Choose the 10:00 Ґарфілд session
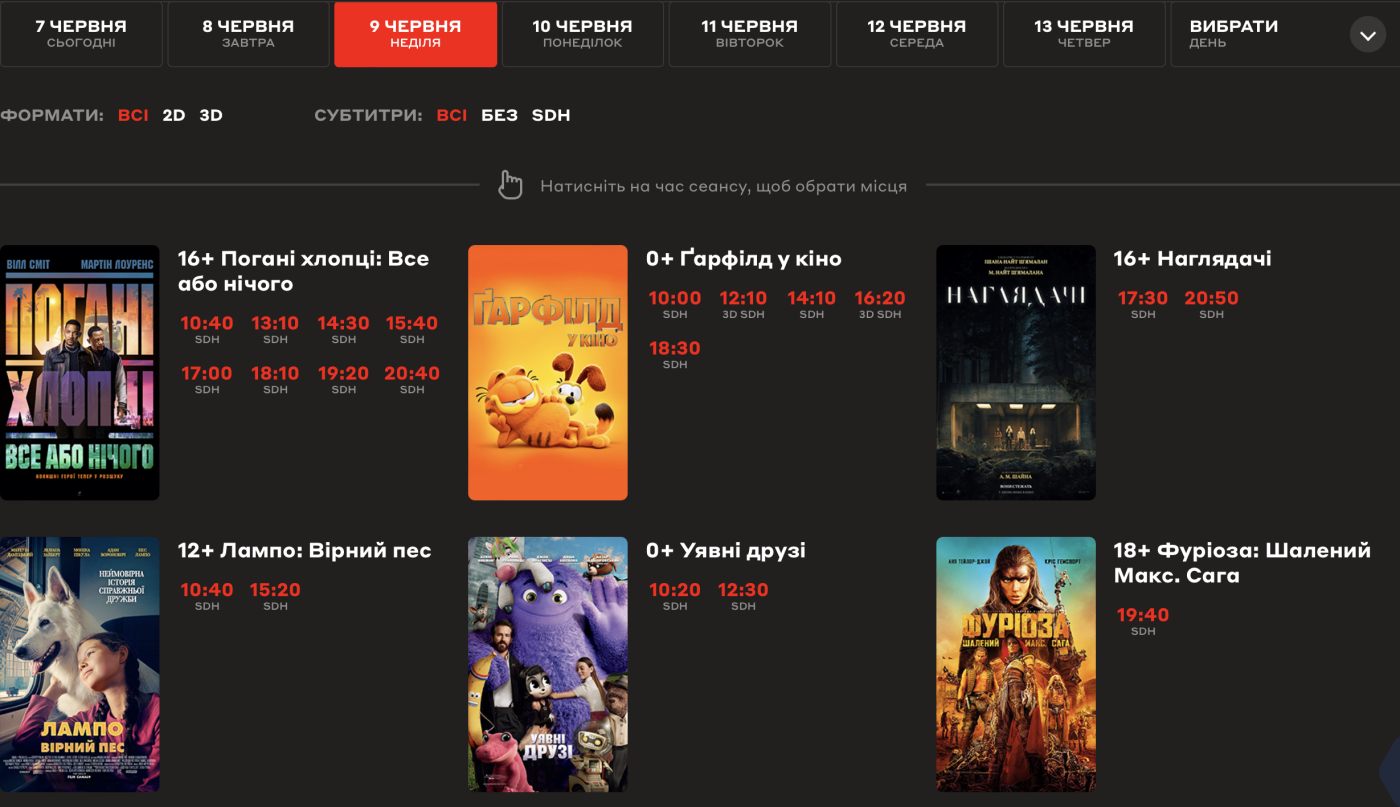This screenshot has width=1400, height=807. coord(675,304)
